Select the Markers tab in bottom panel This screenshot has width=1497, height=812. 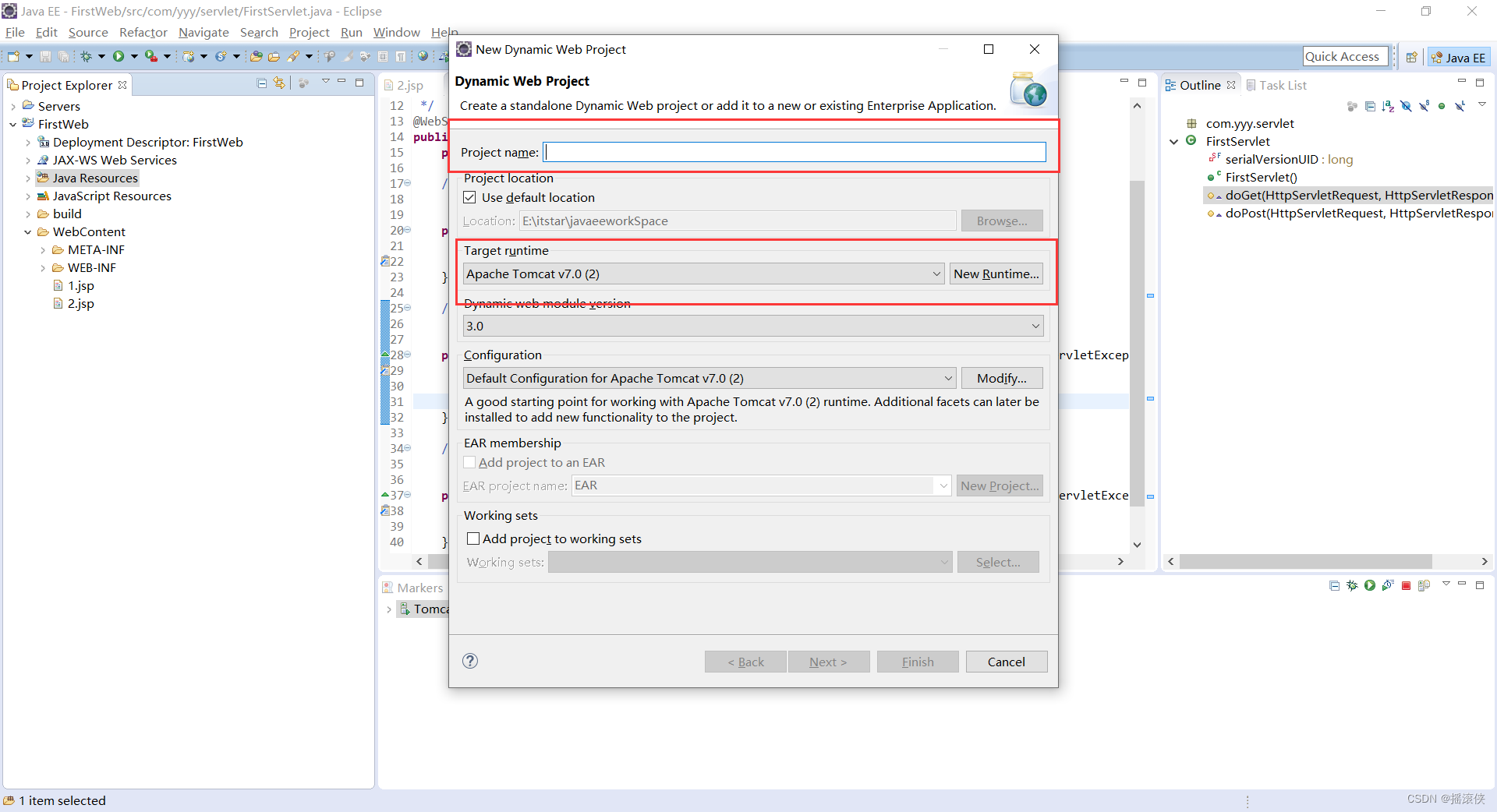(x=413, y=588)
